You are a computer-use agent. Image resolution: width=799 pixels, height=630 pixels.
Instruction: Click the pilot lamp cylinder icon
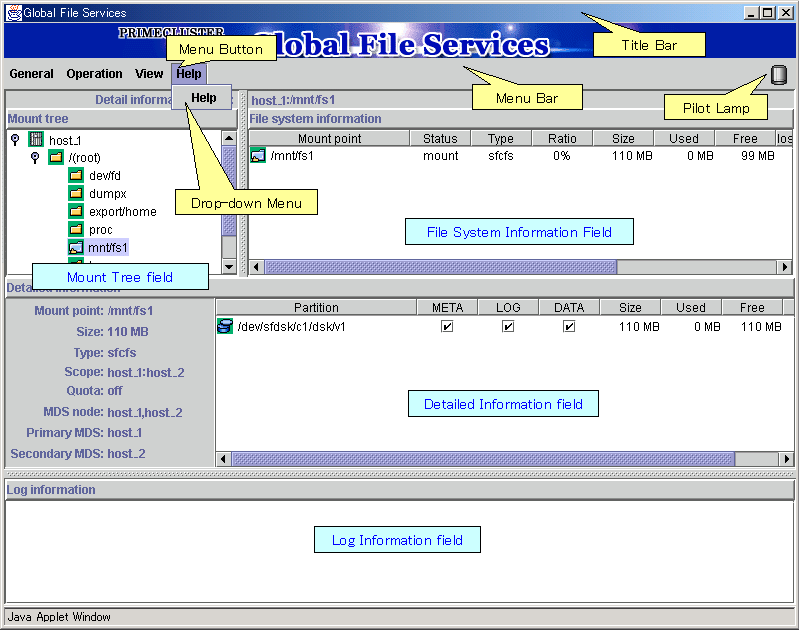778,75
